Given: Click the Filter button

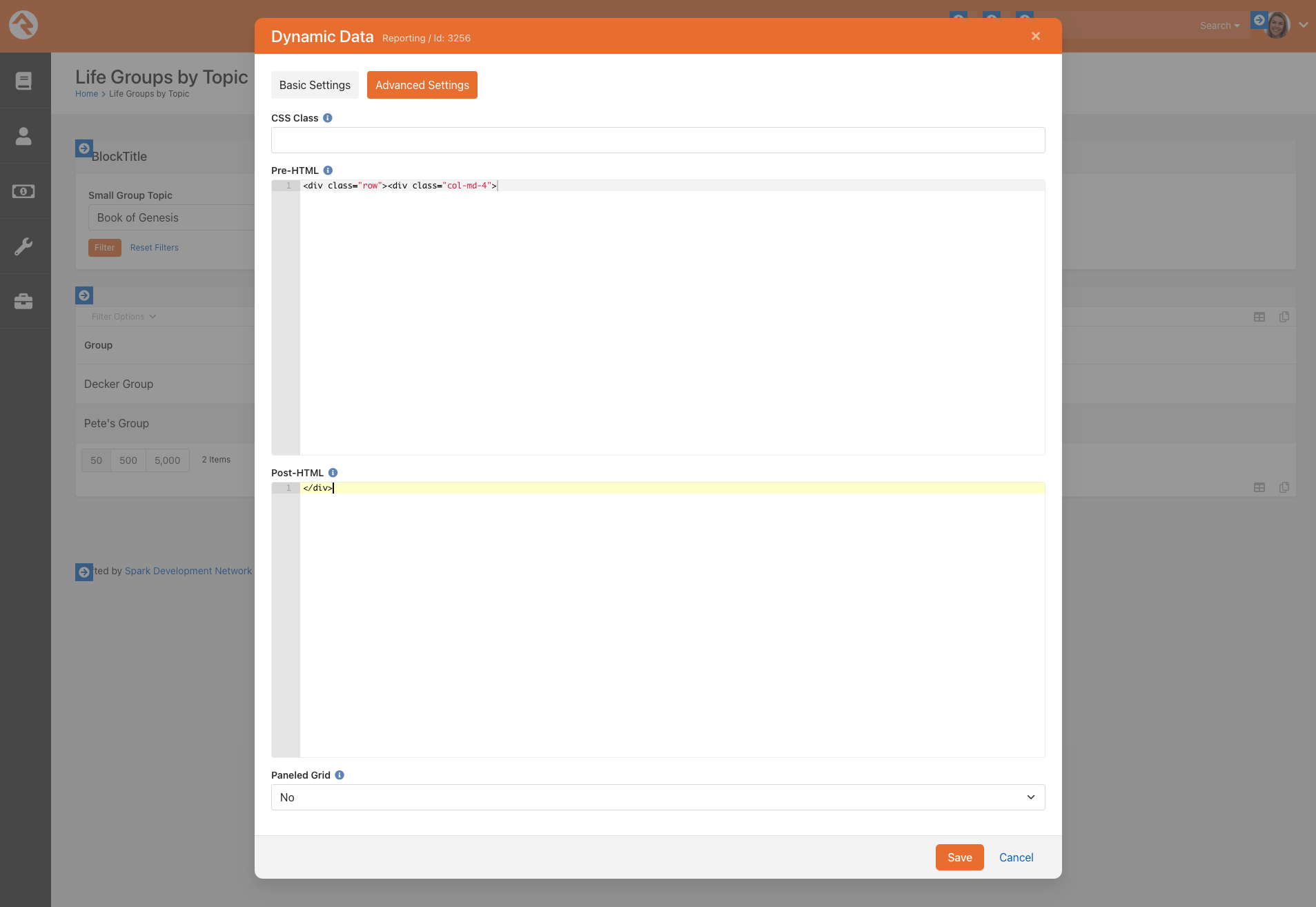Looking at the screenshot, I should tap(105, 248).
